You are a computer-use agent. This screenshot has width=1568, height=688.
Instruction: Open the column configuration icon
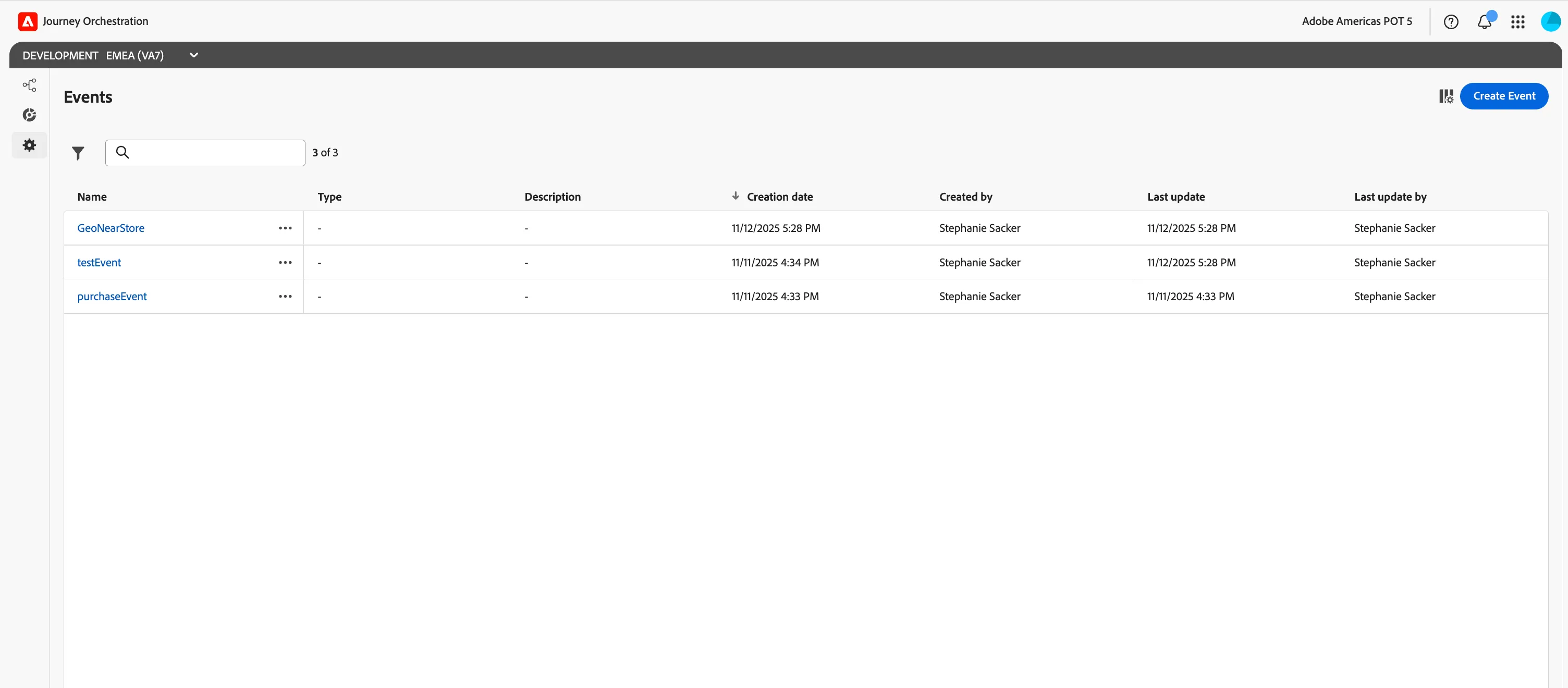click(1445, 96)
